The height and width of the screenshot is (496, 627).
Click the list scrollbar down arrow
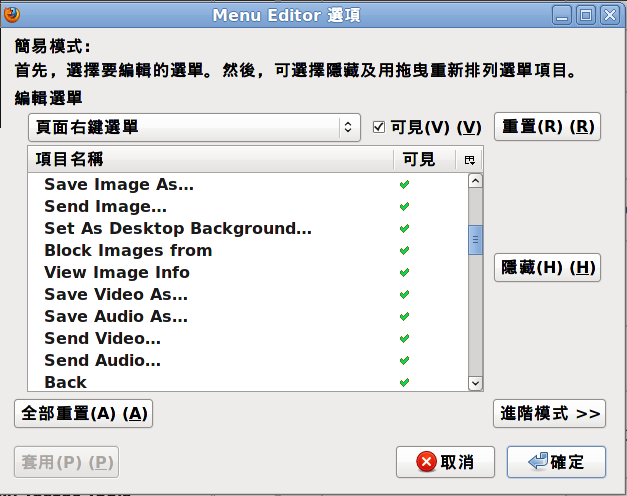pos(475,383)
